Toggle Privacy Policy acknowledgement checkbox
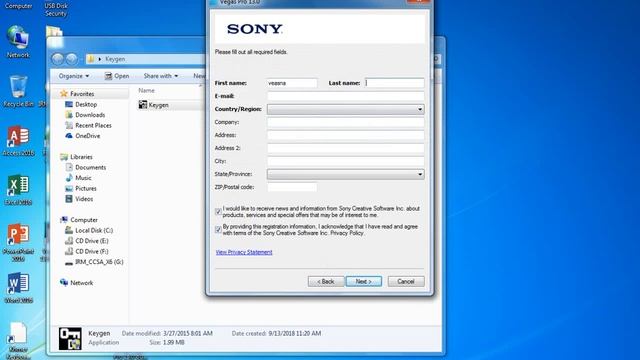 218,229
